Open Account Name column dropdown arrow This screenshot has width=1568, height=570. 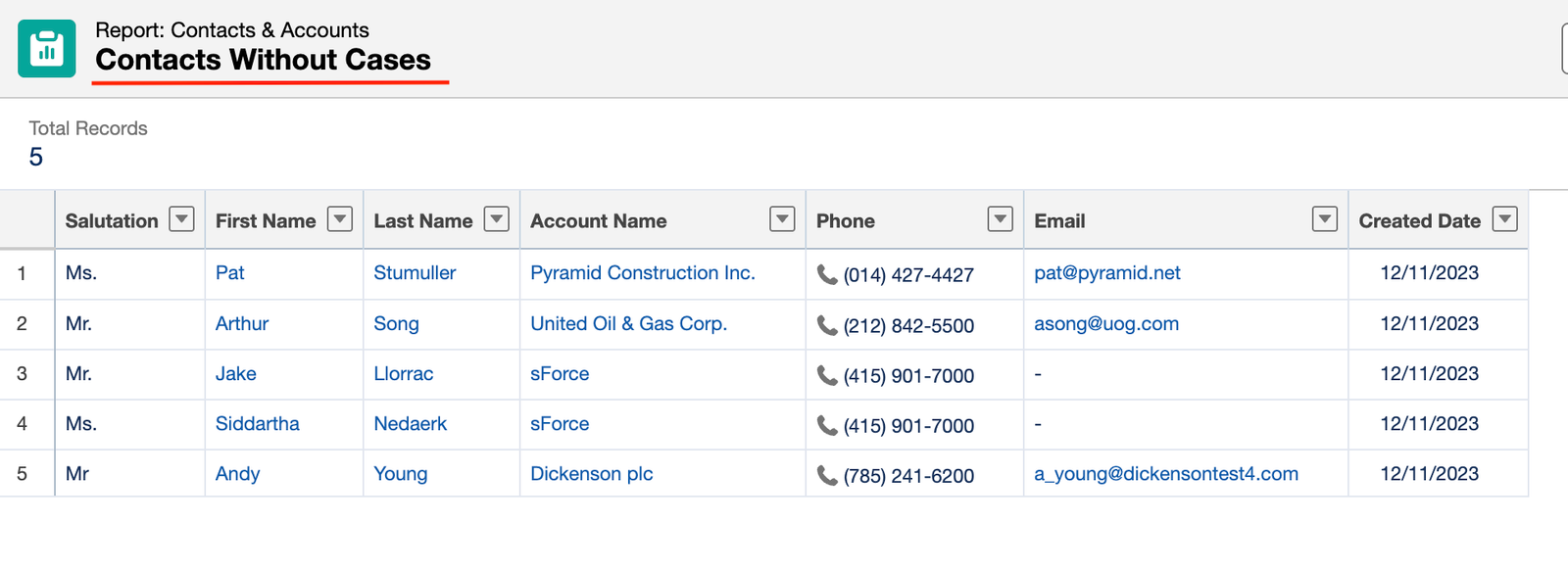coord(782,219)
